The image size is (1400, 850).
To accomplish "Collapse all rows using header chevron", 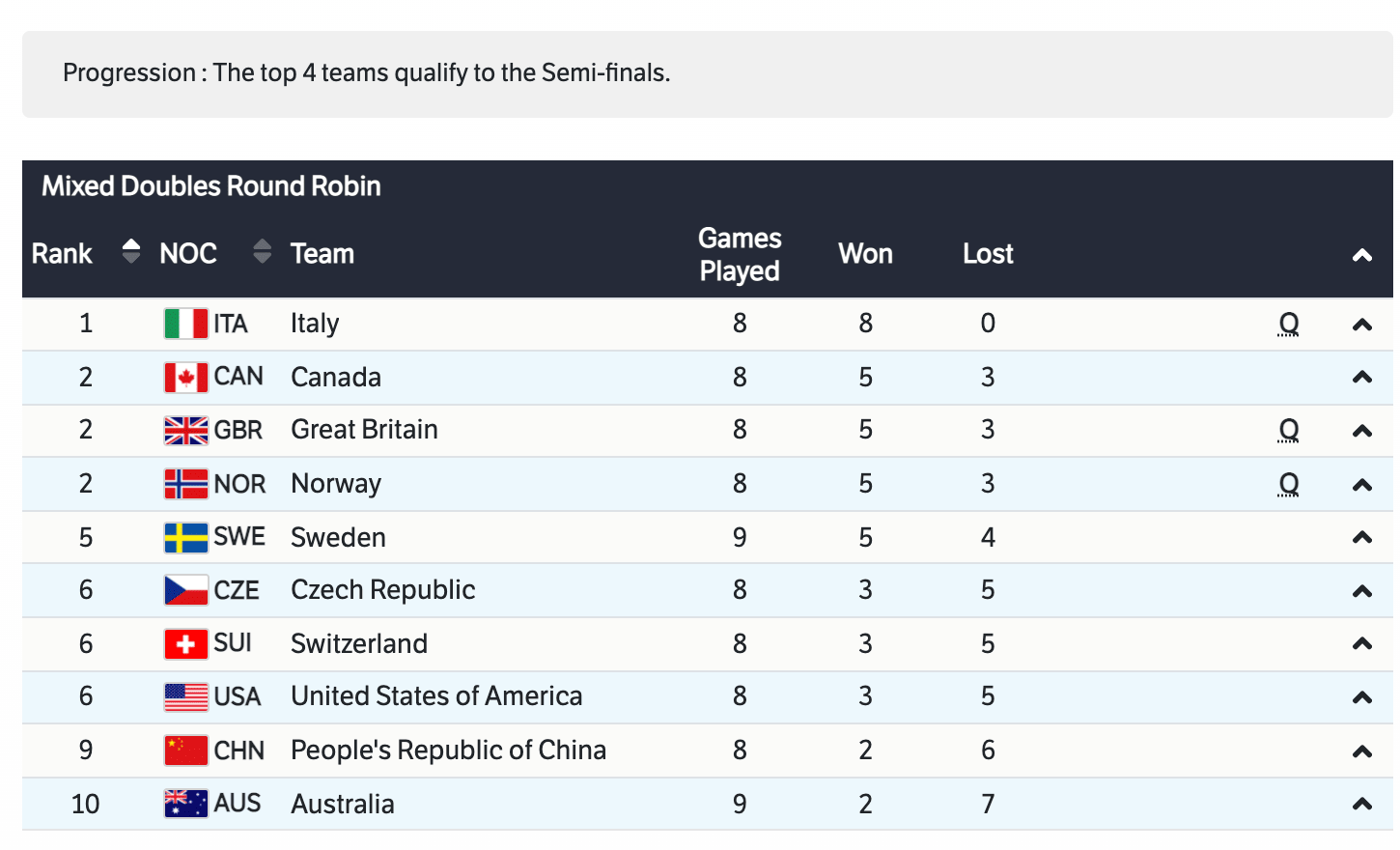I will [1361, 255].
